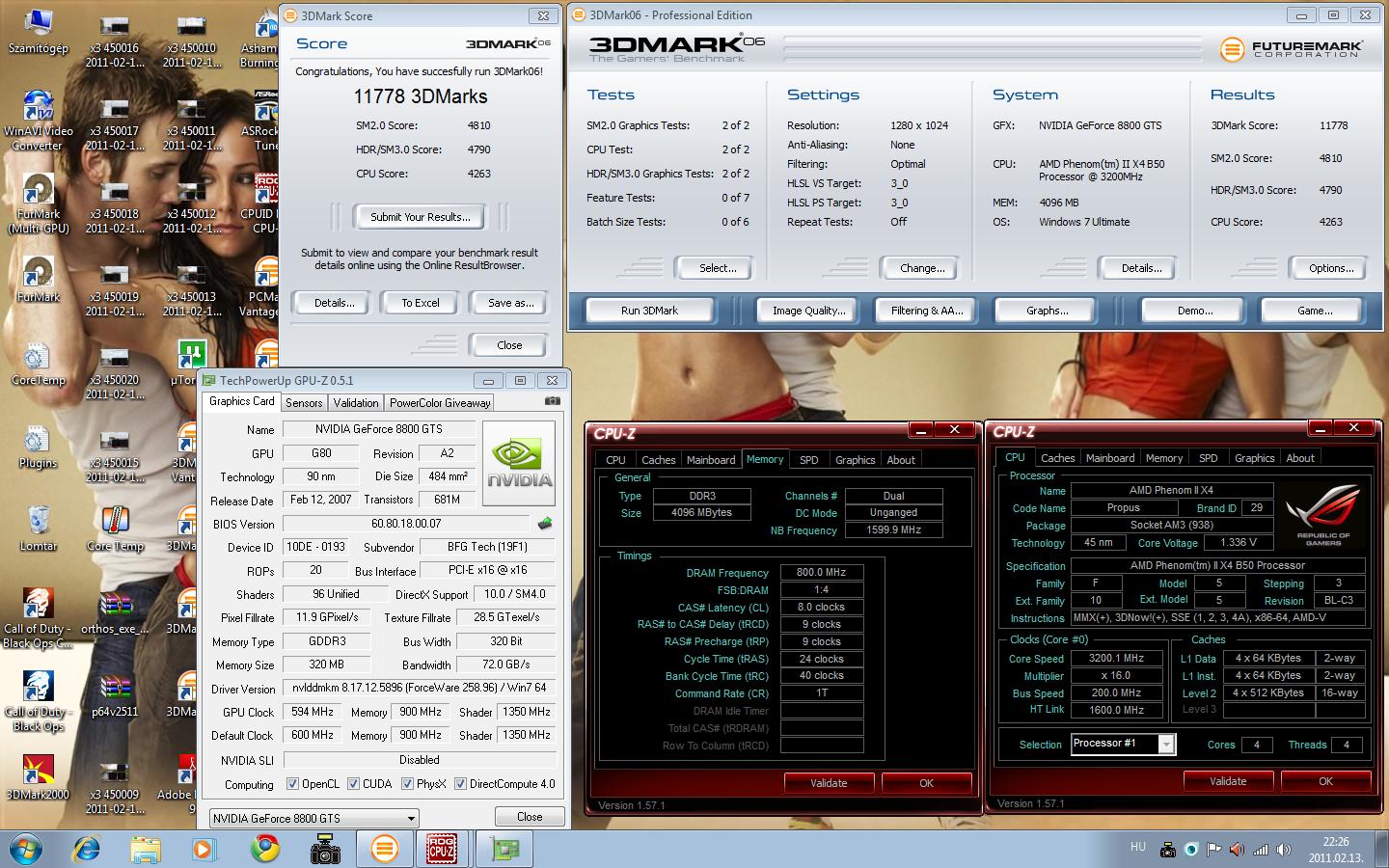Image resolution: width=1389 pixels, height=868 pixels.
Task: Click the Driver Version field in GPU-Z
Action: [420, 688]
